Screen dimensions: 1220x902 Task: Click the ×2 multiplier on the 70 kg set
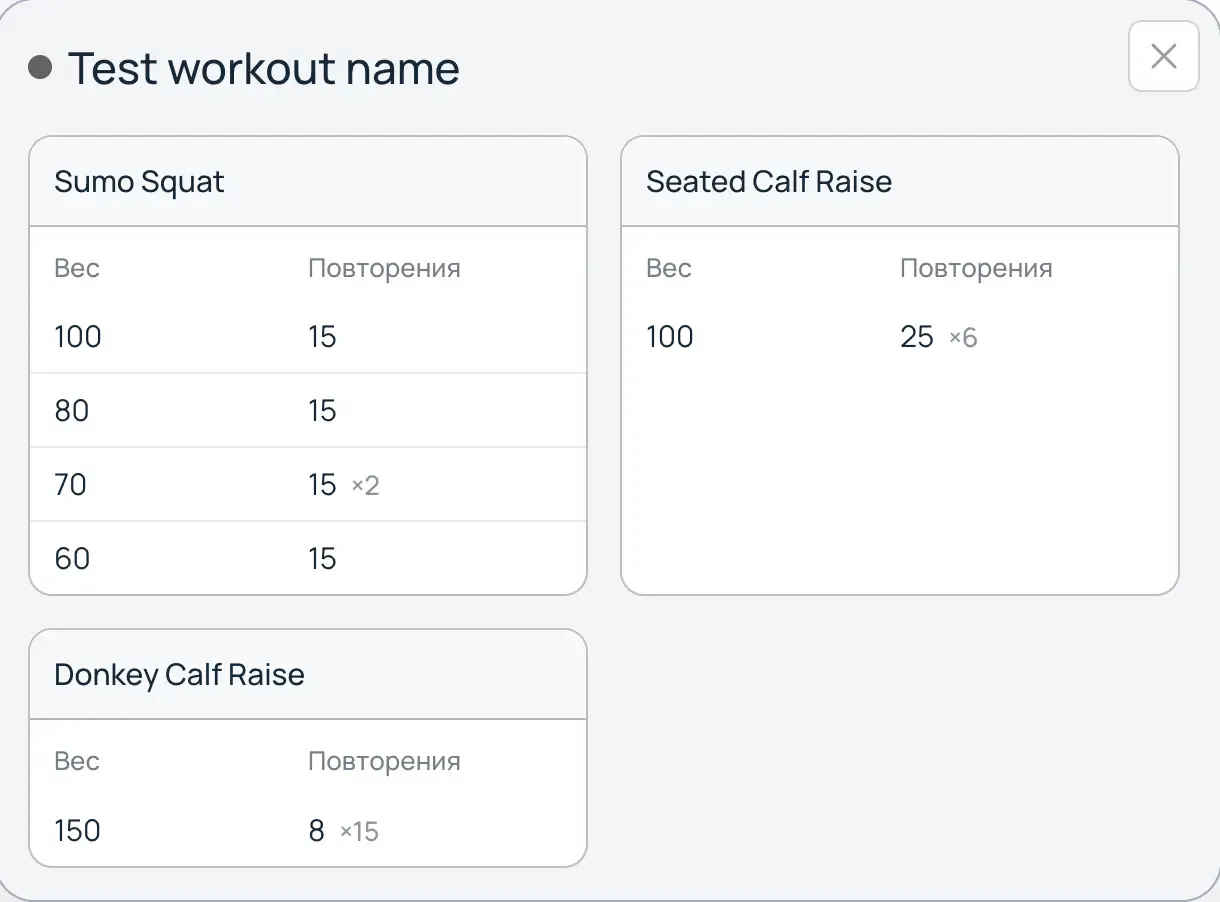pyautogui.click(x=365, y=486)
